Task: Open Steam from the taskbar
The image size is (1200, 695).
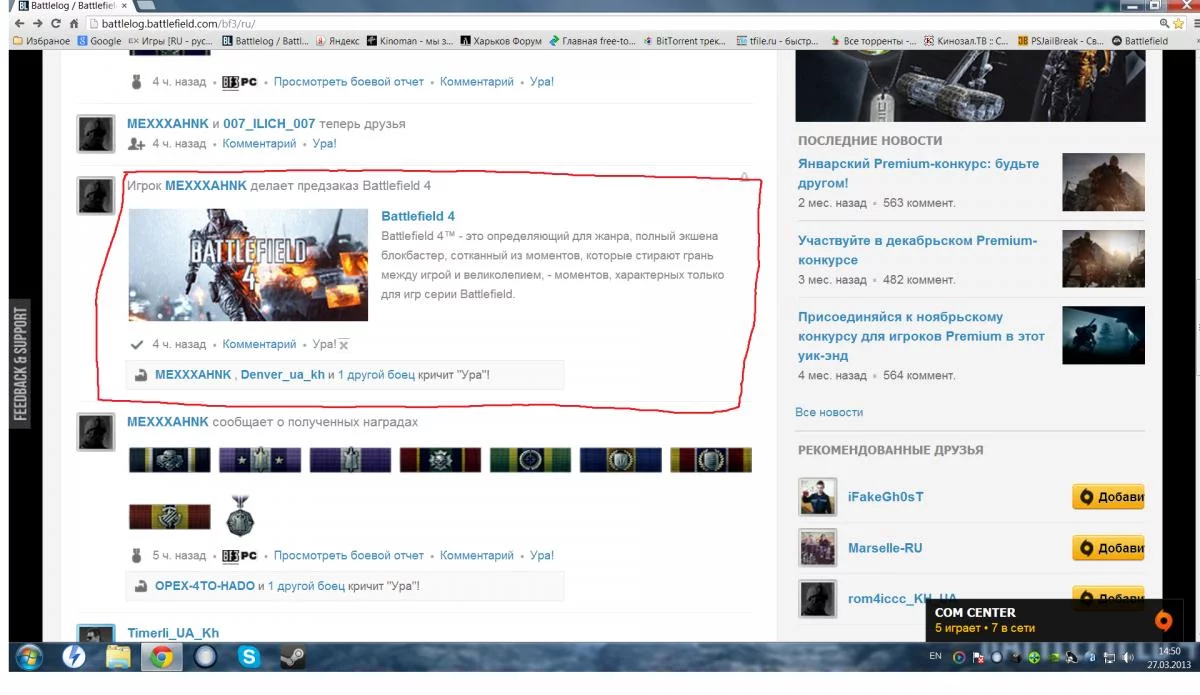Action: pos(292,657)
